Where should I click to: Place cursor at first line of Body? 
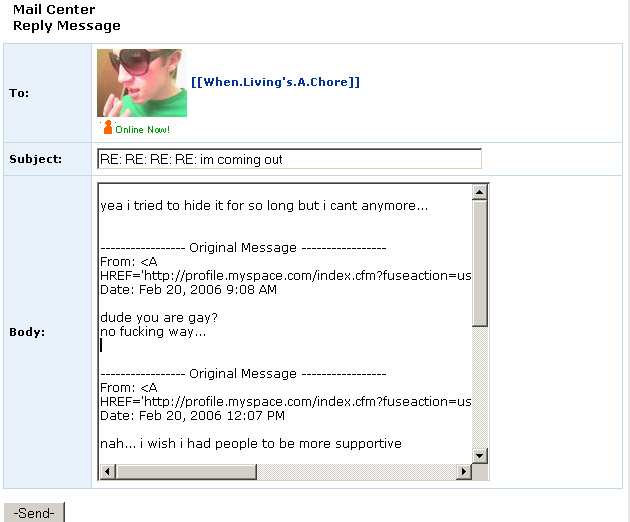[264, 206]
